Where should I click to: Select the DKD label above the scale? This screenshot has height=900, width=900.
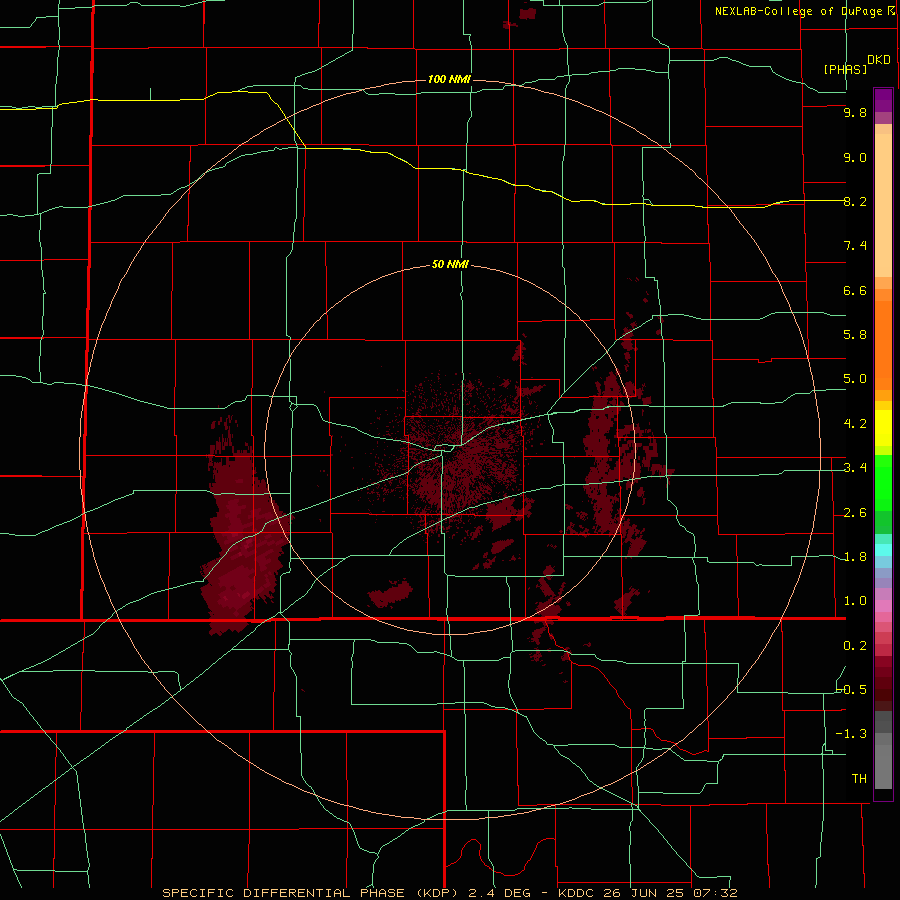[x=879, y=60]
